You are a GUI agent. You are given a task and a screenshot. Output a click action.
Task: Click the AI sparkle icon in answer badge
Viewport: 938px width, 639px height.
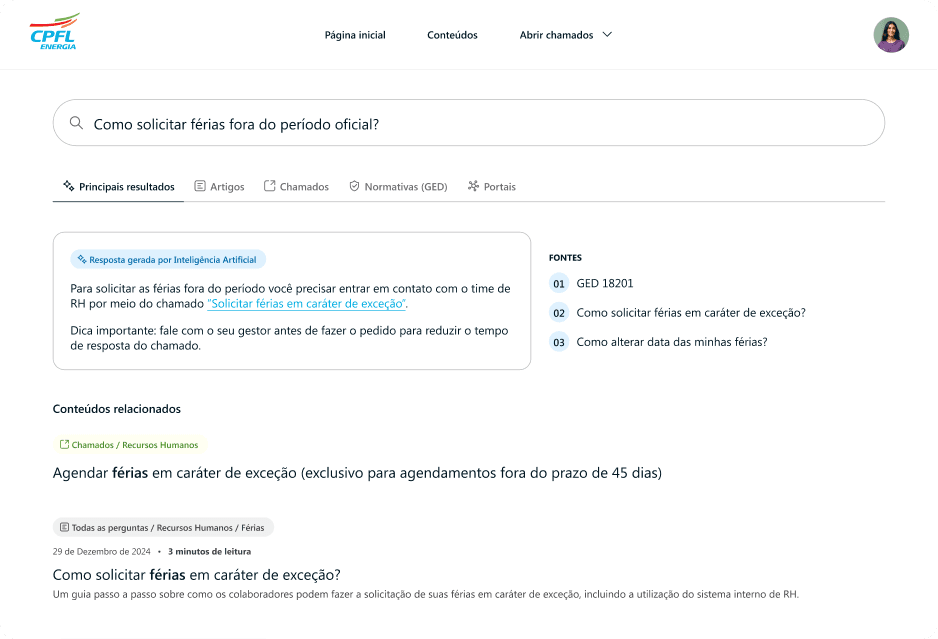tap(82, 259)
